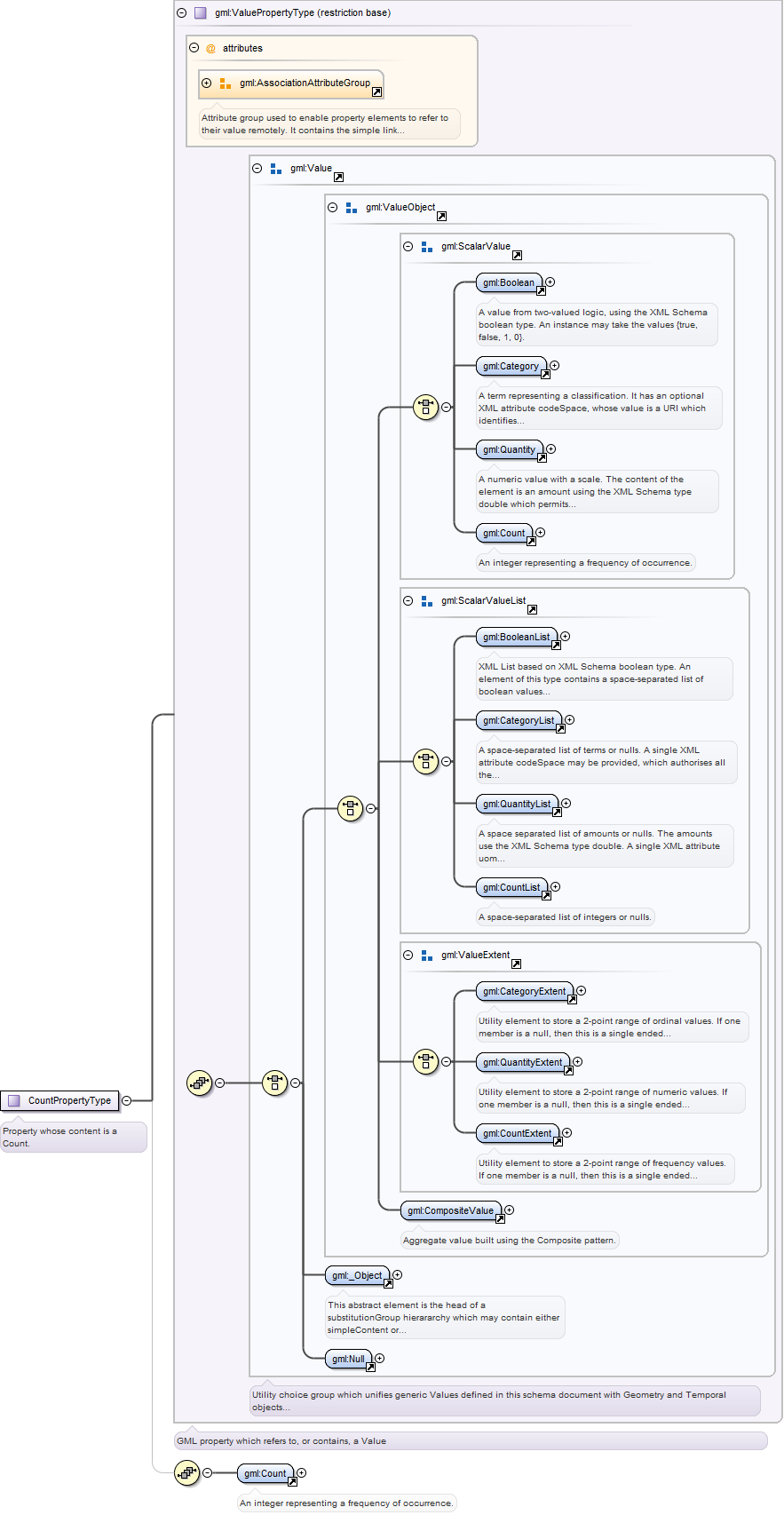Select the gml:CategoryExtent element
This screenshot has height=1515, width=784.
525,991
